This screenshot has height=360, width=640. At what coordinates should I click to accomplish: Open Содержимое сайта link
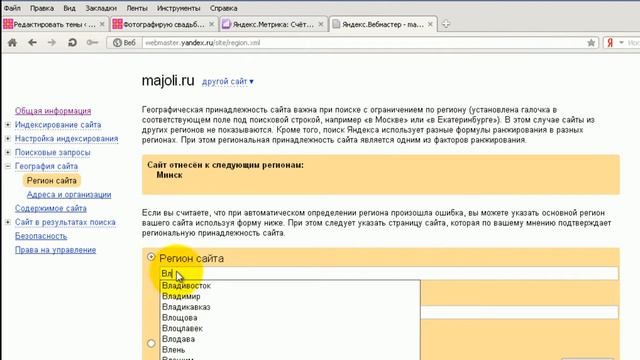point(51,208)
